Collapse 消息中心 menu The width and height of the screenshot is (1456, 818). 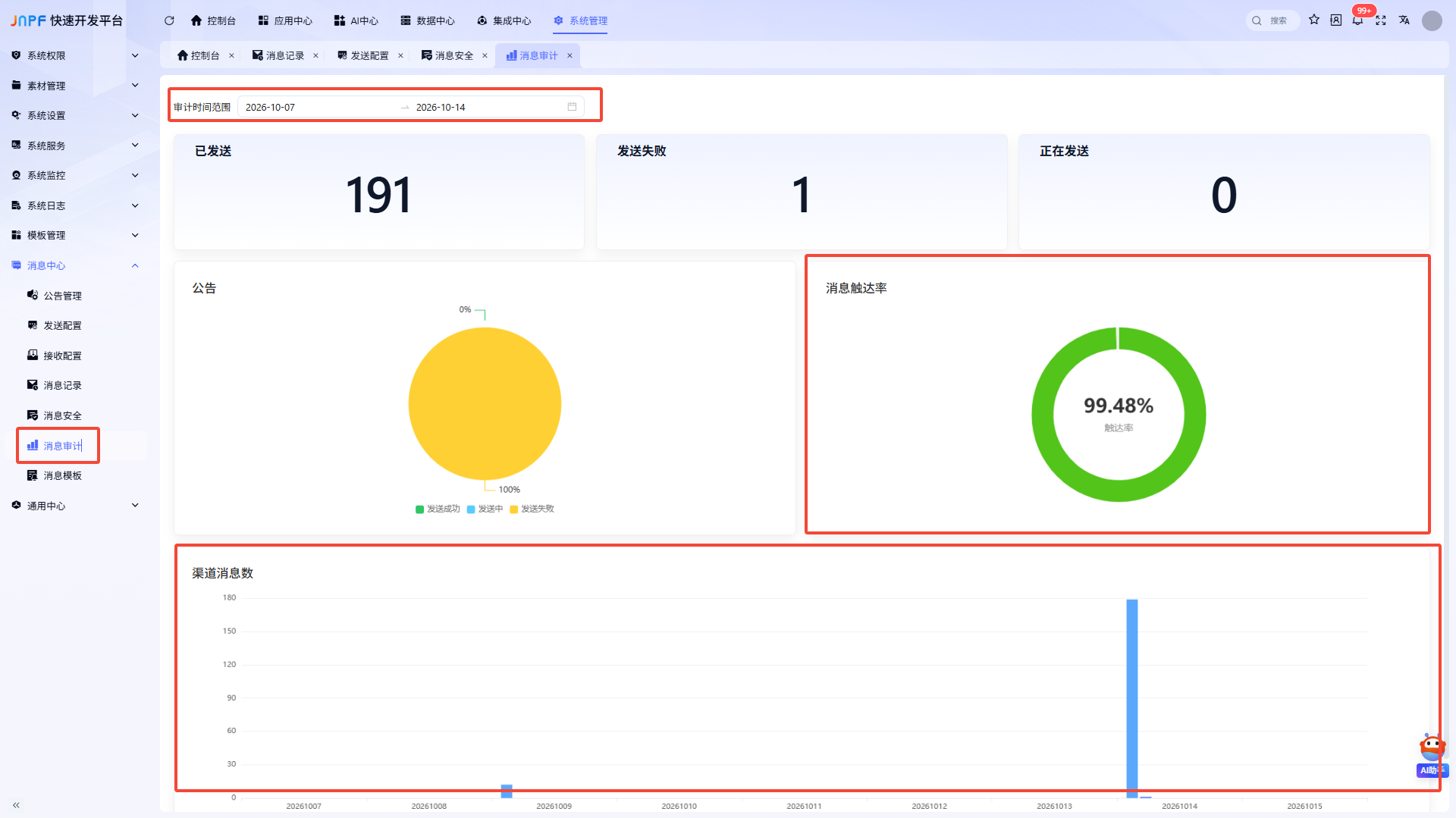[x=75, y=265]
